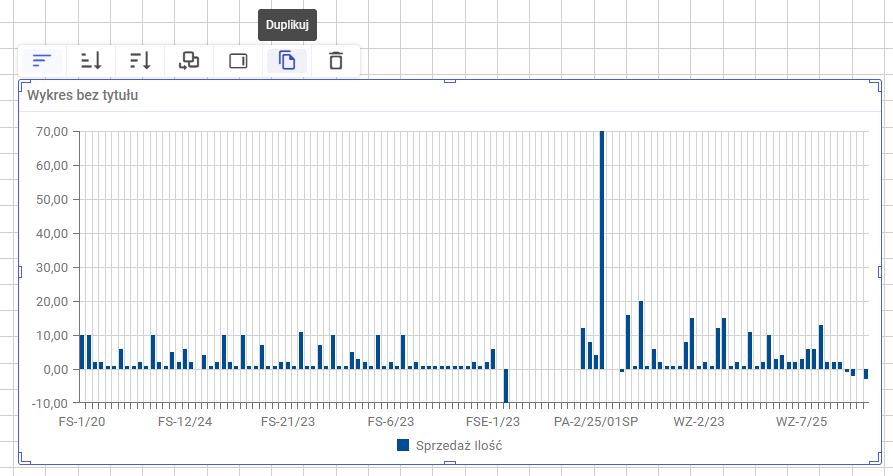Select the original order sort icon
Image resolution: width=893 pixels, height=476 pixels.
(x=42, y=61)
